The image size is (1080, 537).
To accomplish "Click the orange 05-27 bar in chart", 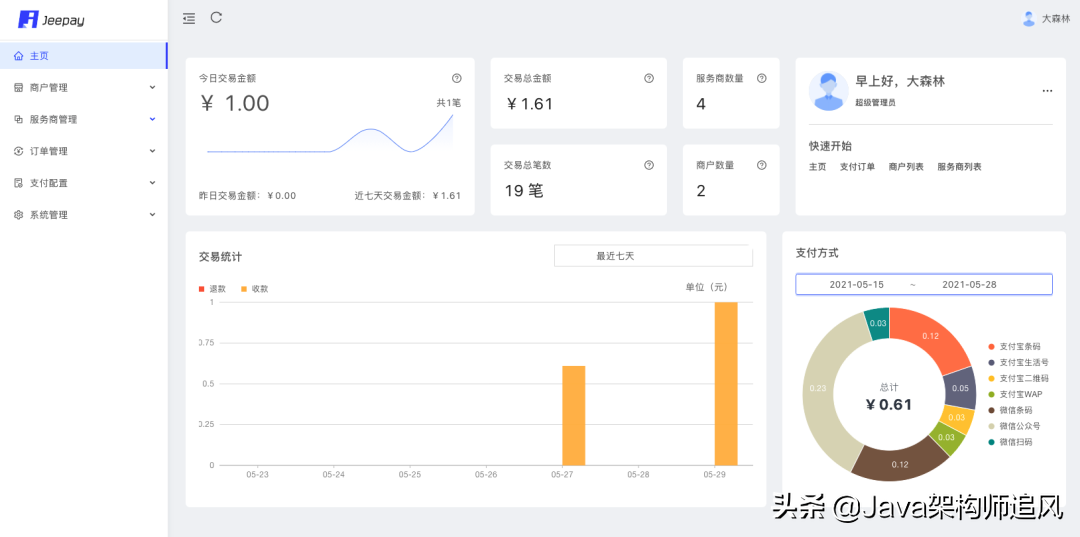I will [x=574, y=416].
